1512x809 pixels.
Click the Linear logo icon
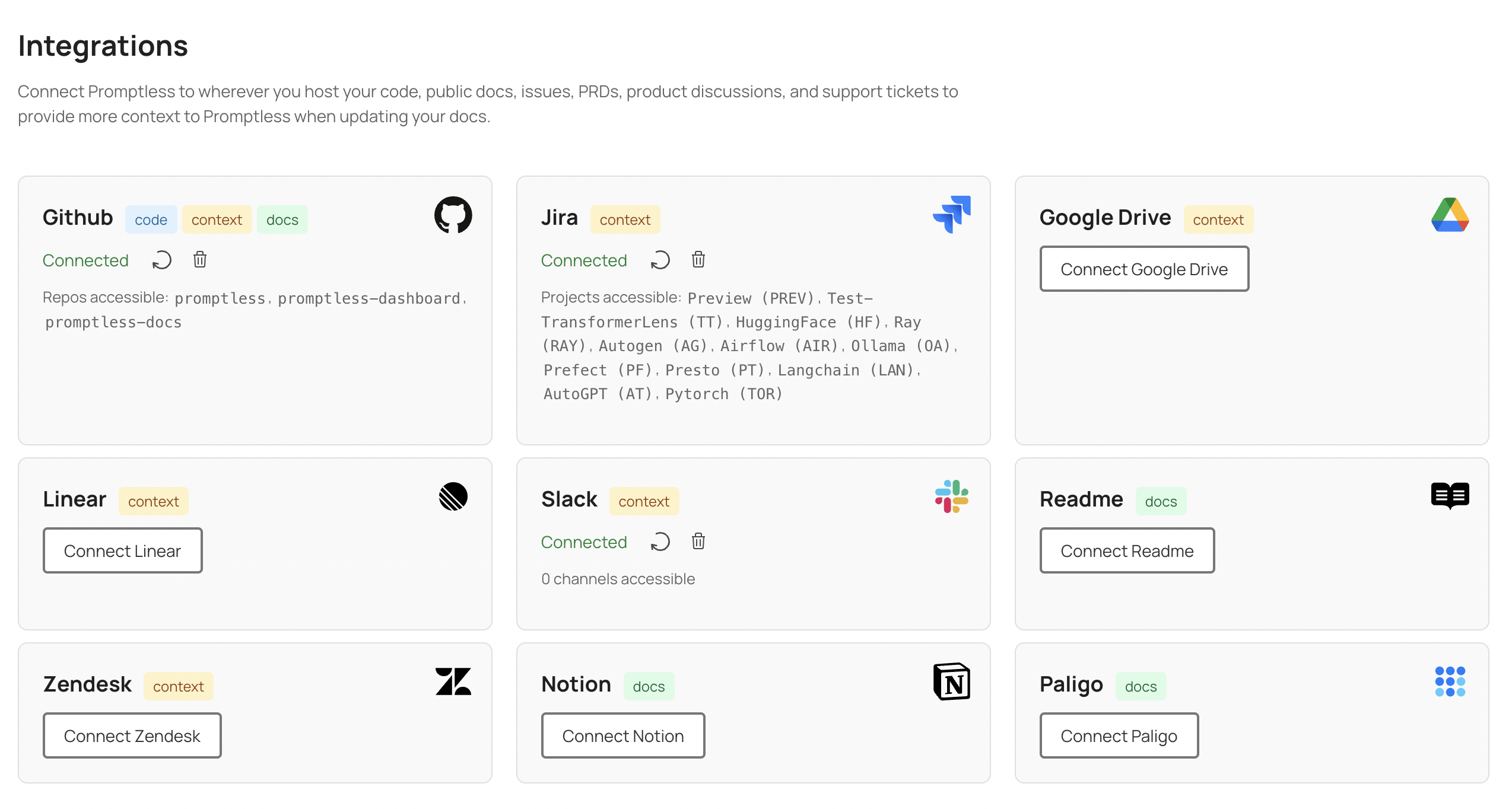(x=453, y=497)
